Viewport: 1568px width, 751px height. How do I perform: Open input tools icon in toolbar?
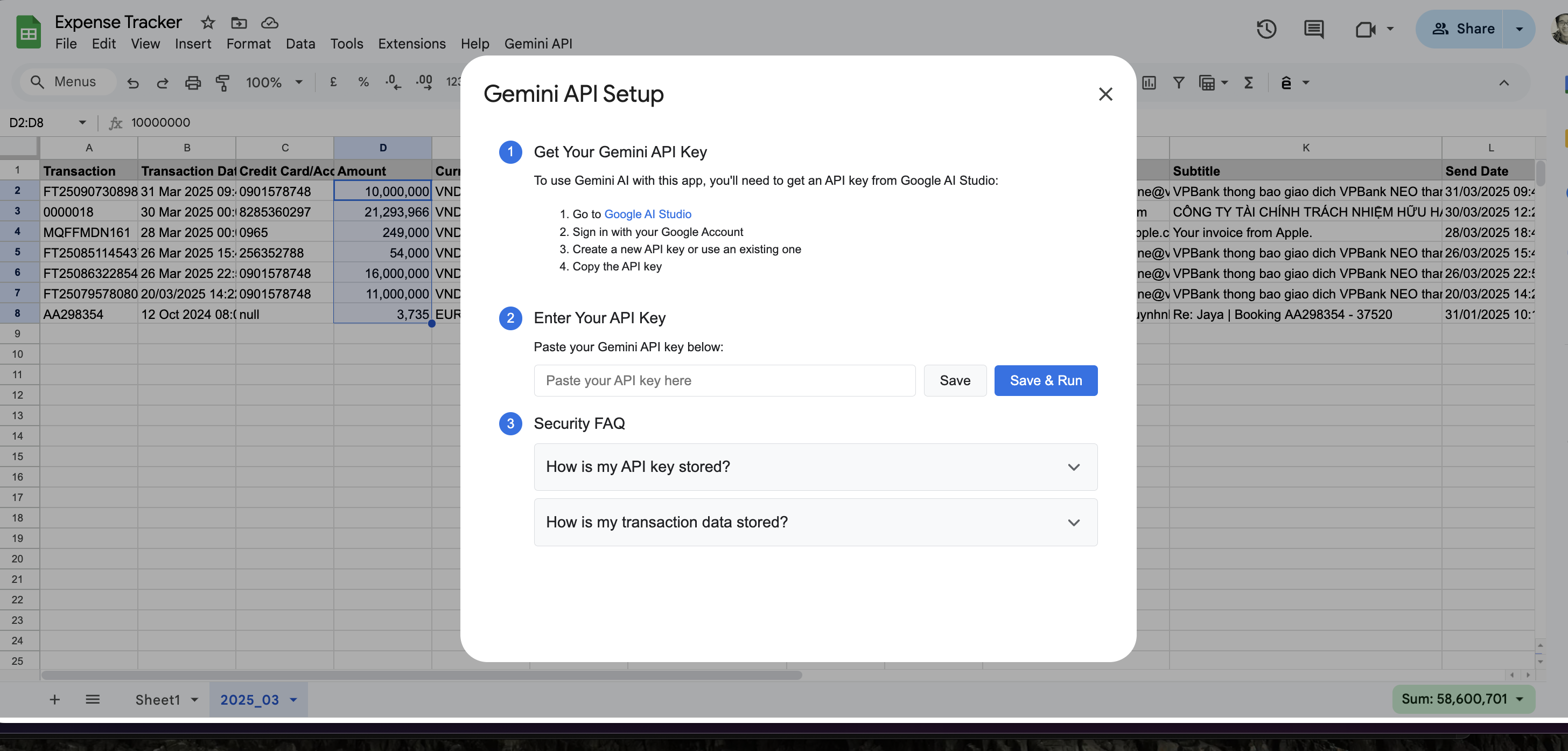coord(1286,82)
